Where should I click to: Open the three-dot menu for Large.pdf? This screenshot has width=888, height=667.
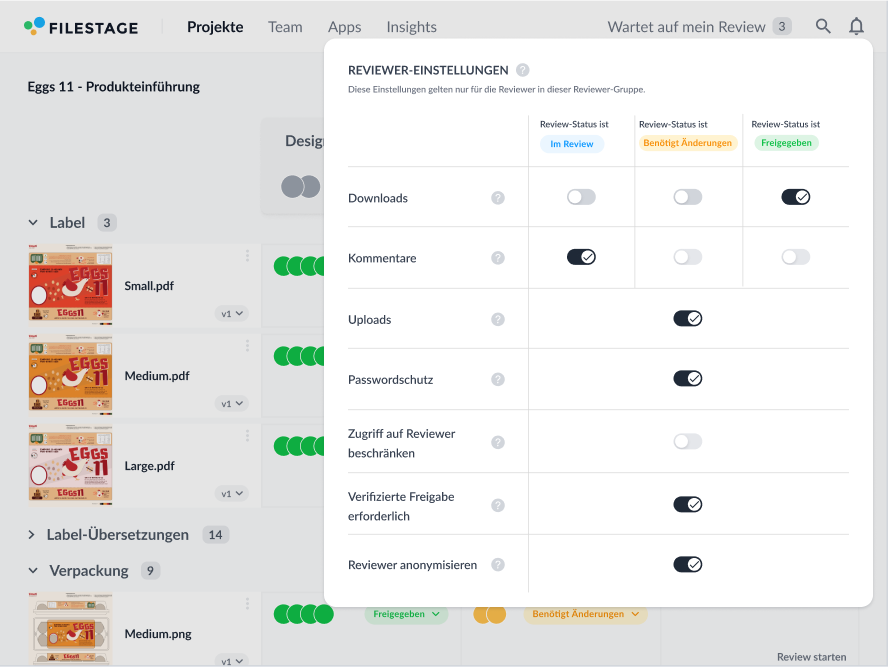tap(247, 435)
